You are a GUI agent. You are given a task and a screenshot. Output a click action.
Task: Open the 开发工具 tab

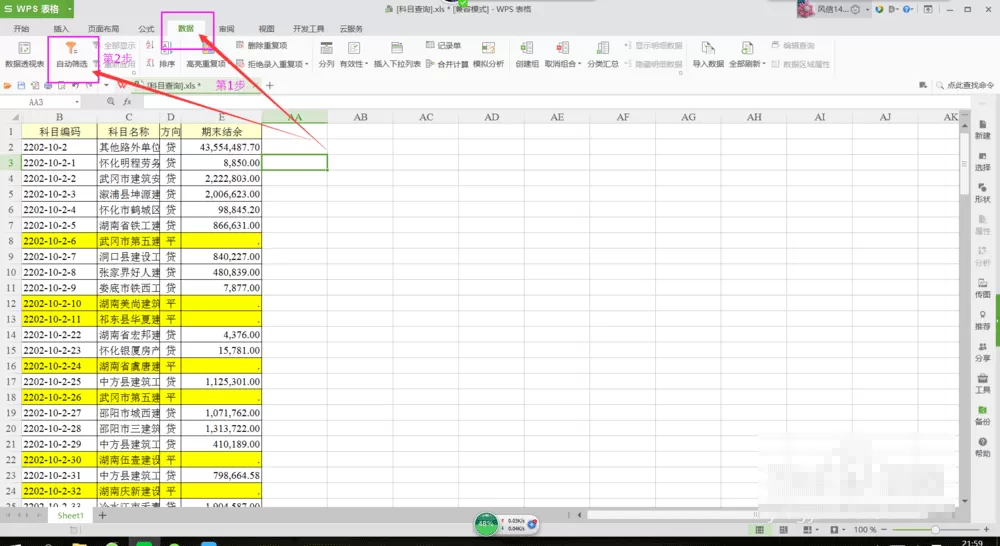pos(308,29)
